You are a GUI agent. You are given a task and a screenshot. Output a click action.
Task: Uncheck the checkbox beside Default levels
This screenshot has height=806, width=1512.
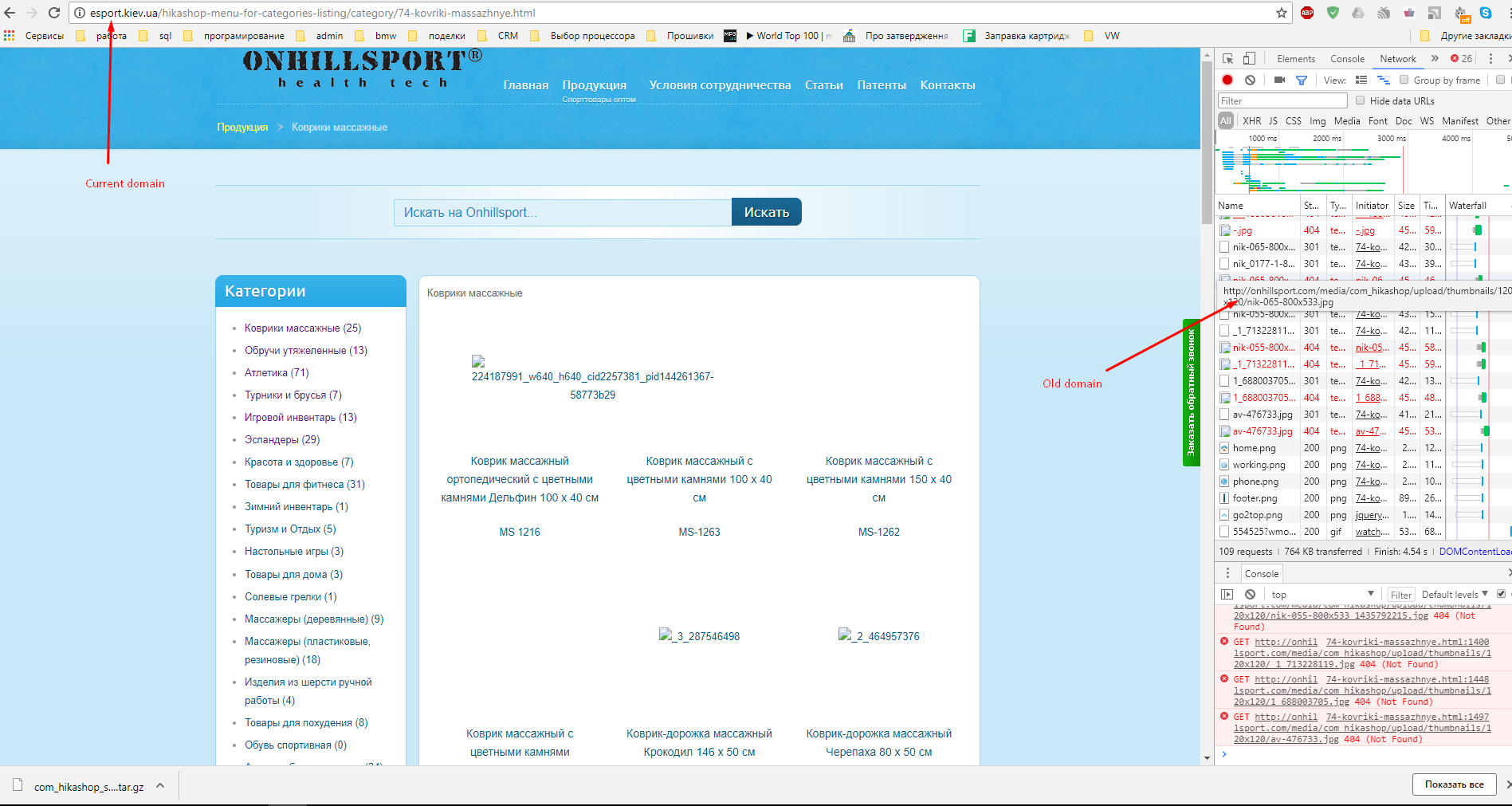coord(1501,594)
